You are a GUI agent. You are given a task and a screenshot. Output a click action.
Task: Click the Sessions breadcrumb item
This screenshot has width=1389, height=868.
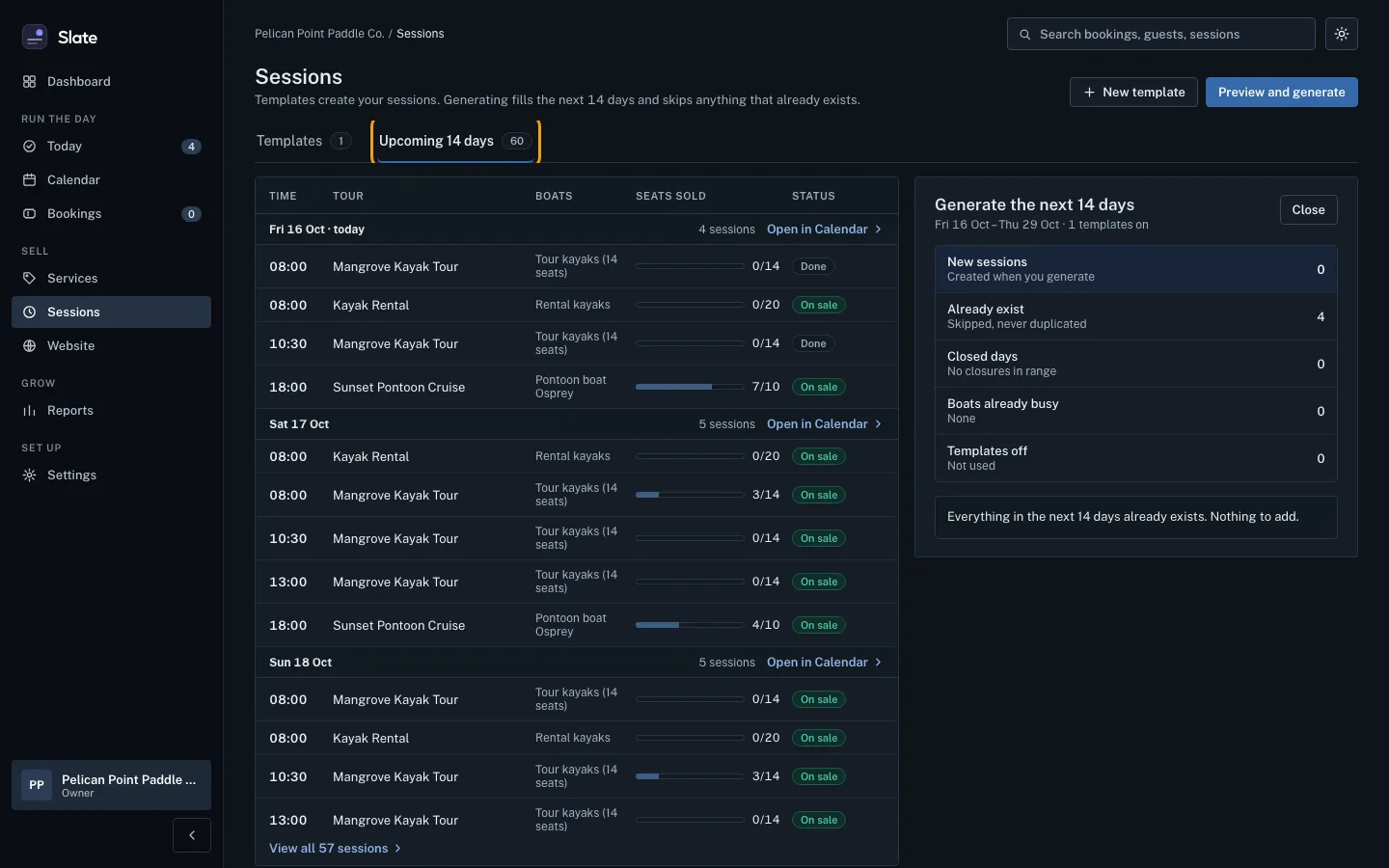pyautogui.click(x=421, y=34)
